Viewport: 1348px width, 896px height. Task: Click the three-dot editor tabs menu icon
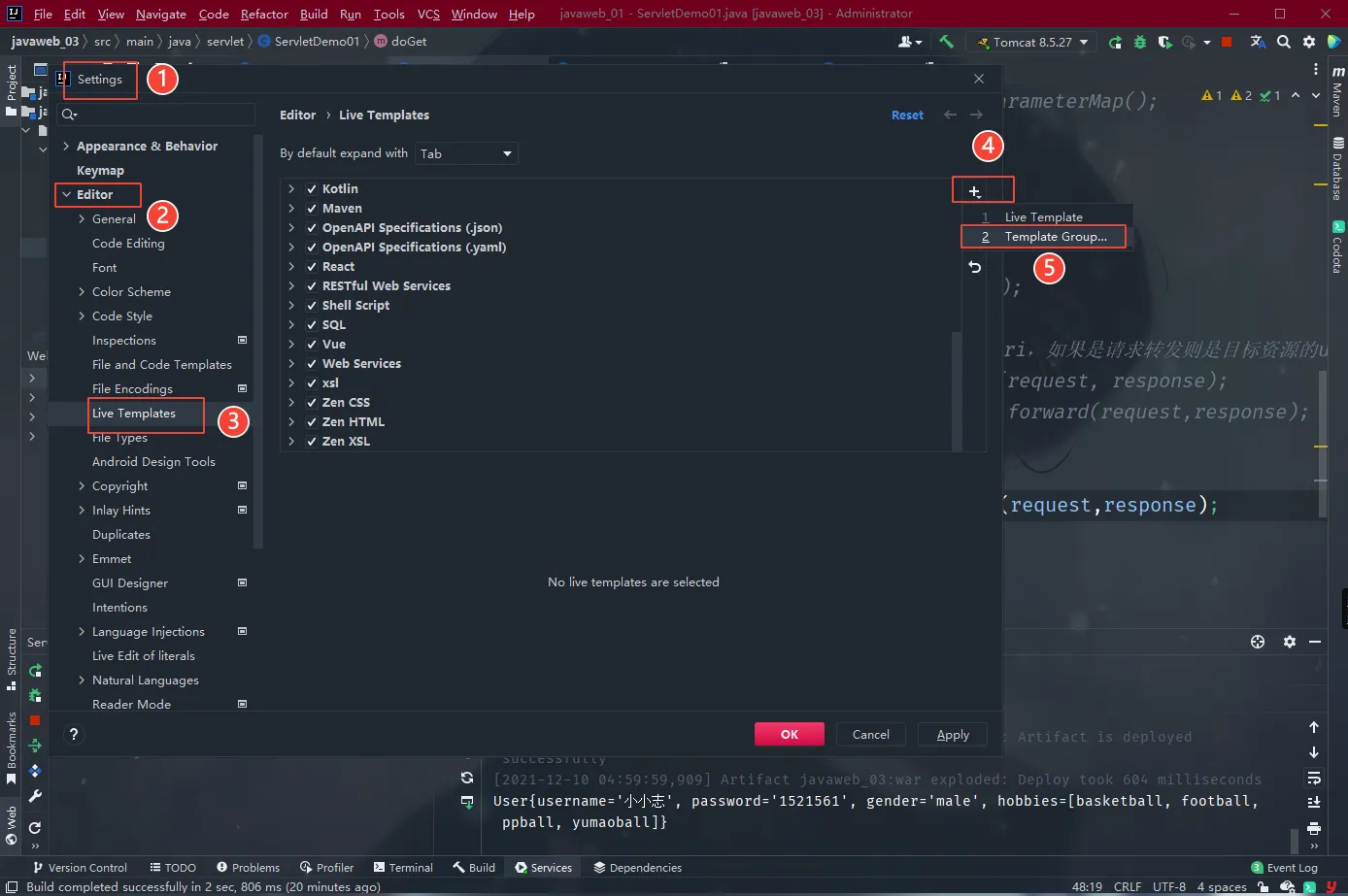click(x=1316, y=70)
